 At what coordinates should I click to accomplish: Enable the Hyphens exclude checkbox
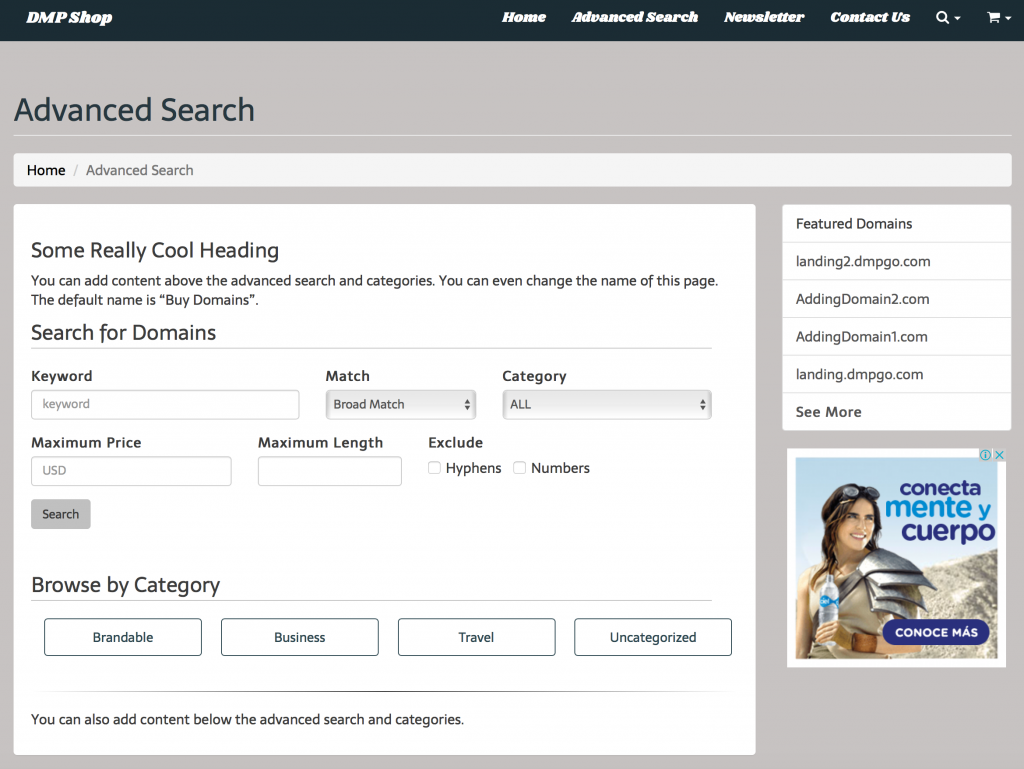tap(435, 468)
